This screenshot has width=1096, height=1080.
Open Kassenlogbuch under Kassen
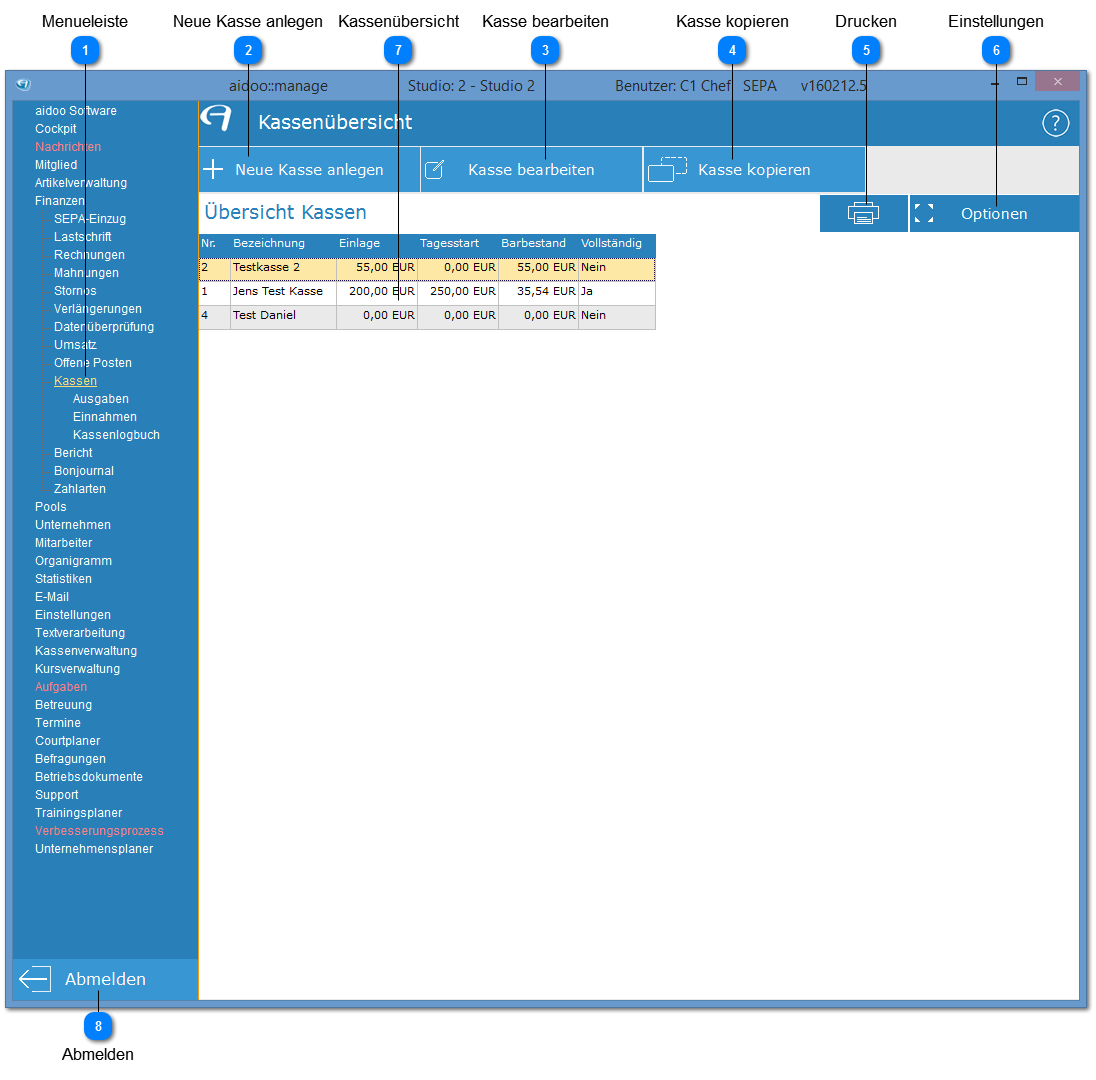coord(116,435)
